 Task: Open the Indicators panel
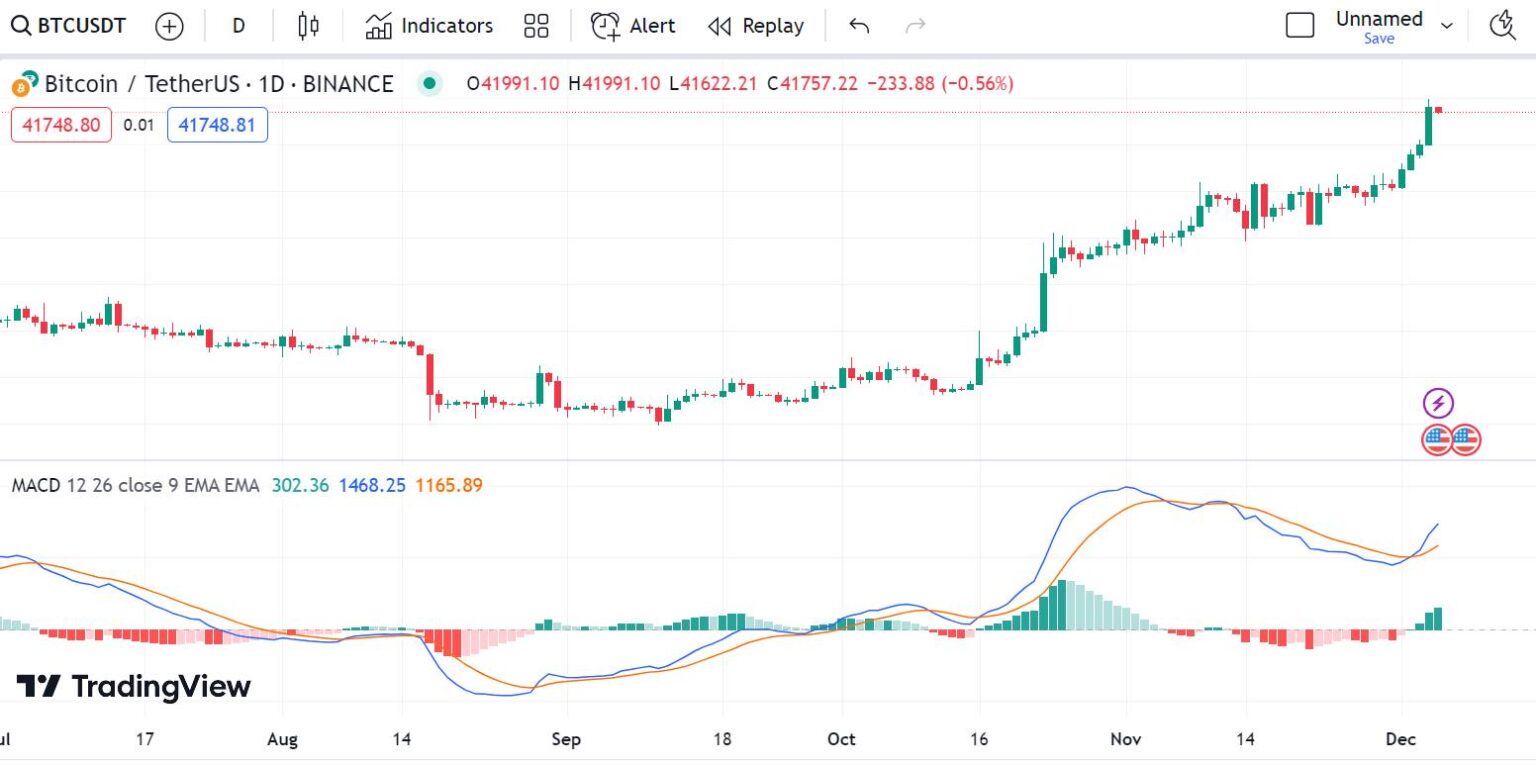[x=429, y=26]
